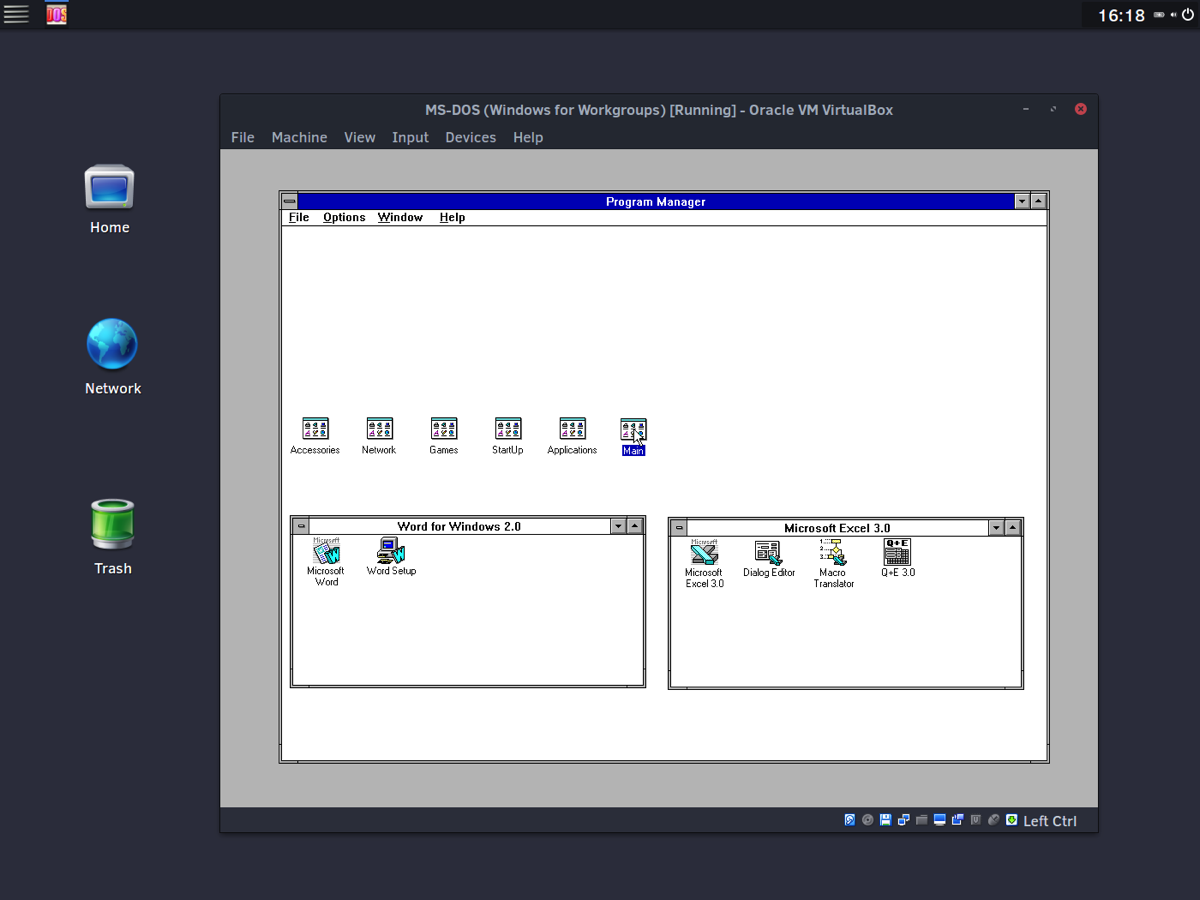Click VirtualBox overlapping windows status icon
The image size is (1200, 900).
(x=957, y=820)
